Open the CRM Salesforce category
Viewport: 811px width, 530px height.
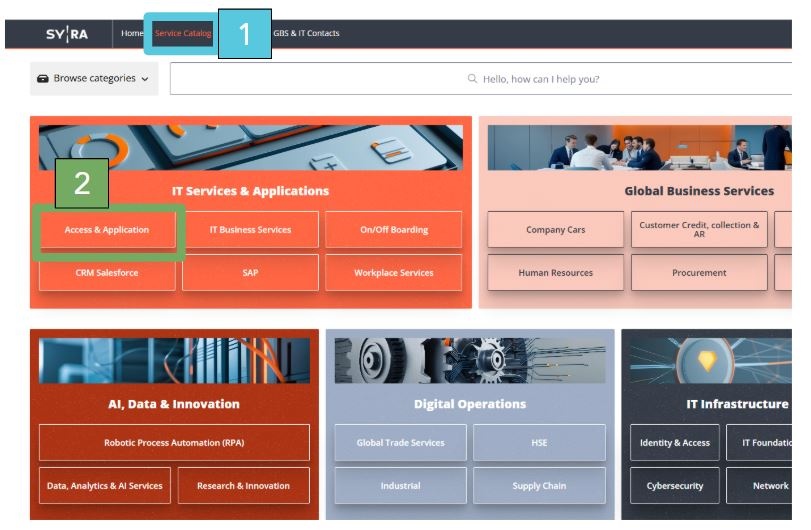[107, 272]
